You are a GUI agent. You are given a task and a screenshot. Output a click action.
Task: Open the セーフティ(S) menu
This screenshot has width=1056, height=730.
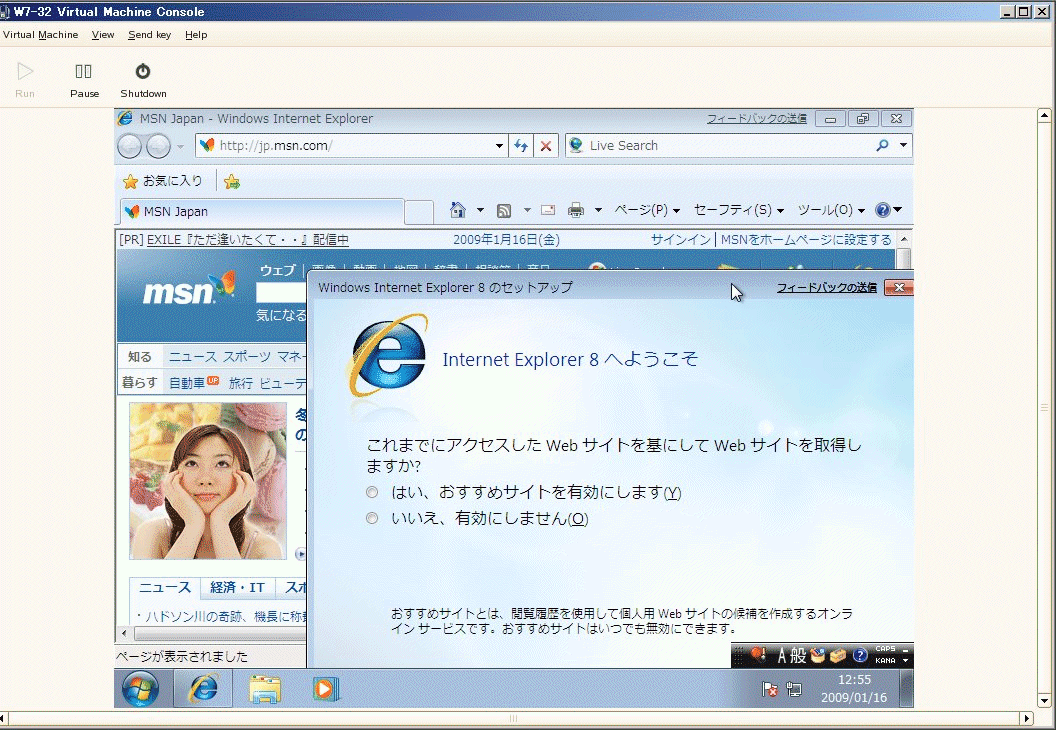click(739, 210)
